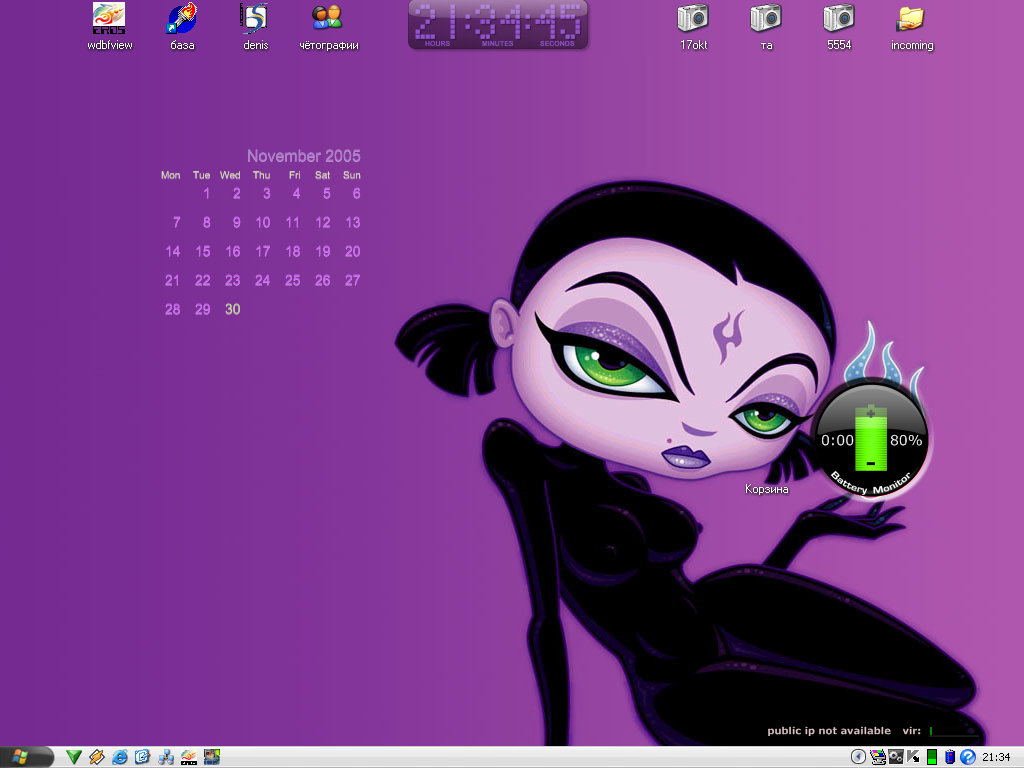Launch the photo thumbnail quick launch icon

(212, 757)
